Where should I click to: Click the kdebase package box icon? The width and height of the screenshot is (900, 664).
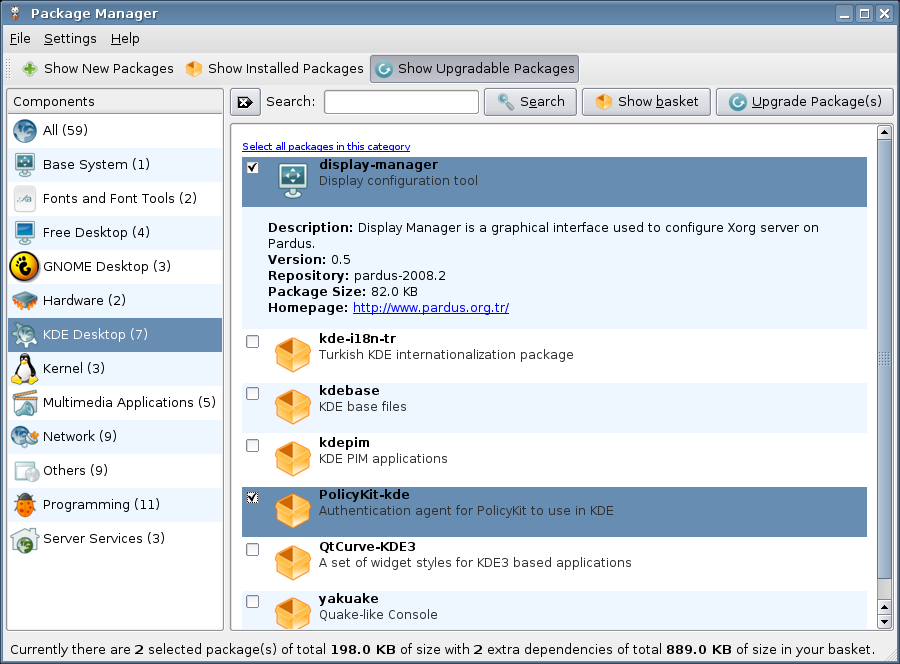click(x=293, y=404)
